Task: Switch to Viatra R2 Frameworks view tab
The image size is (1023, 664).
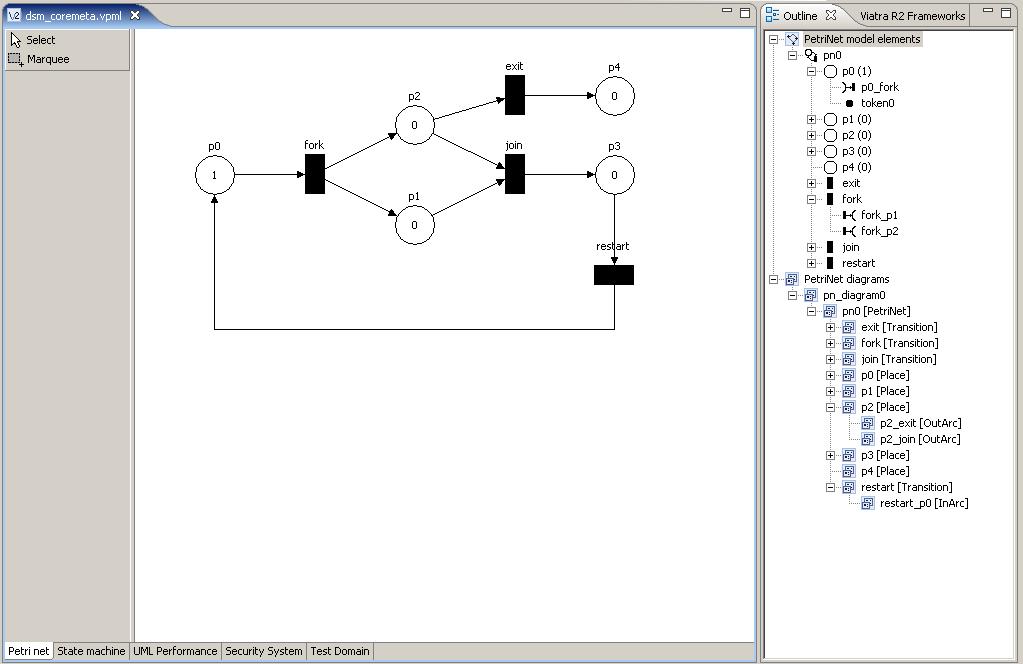Action: tap(912, 16)
